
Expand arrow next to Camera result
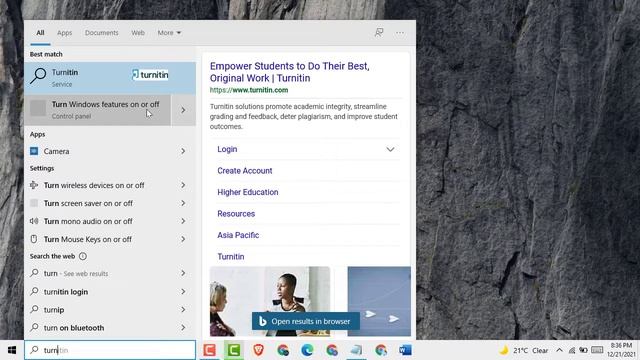pos(183,151)
